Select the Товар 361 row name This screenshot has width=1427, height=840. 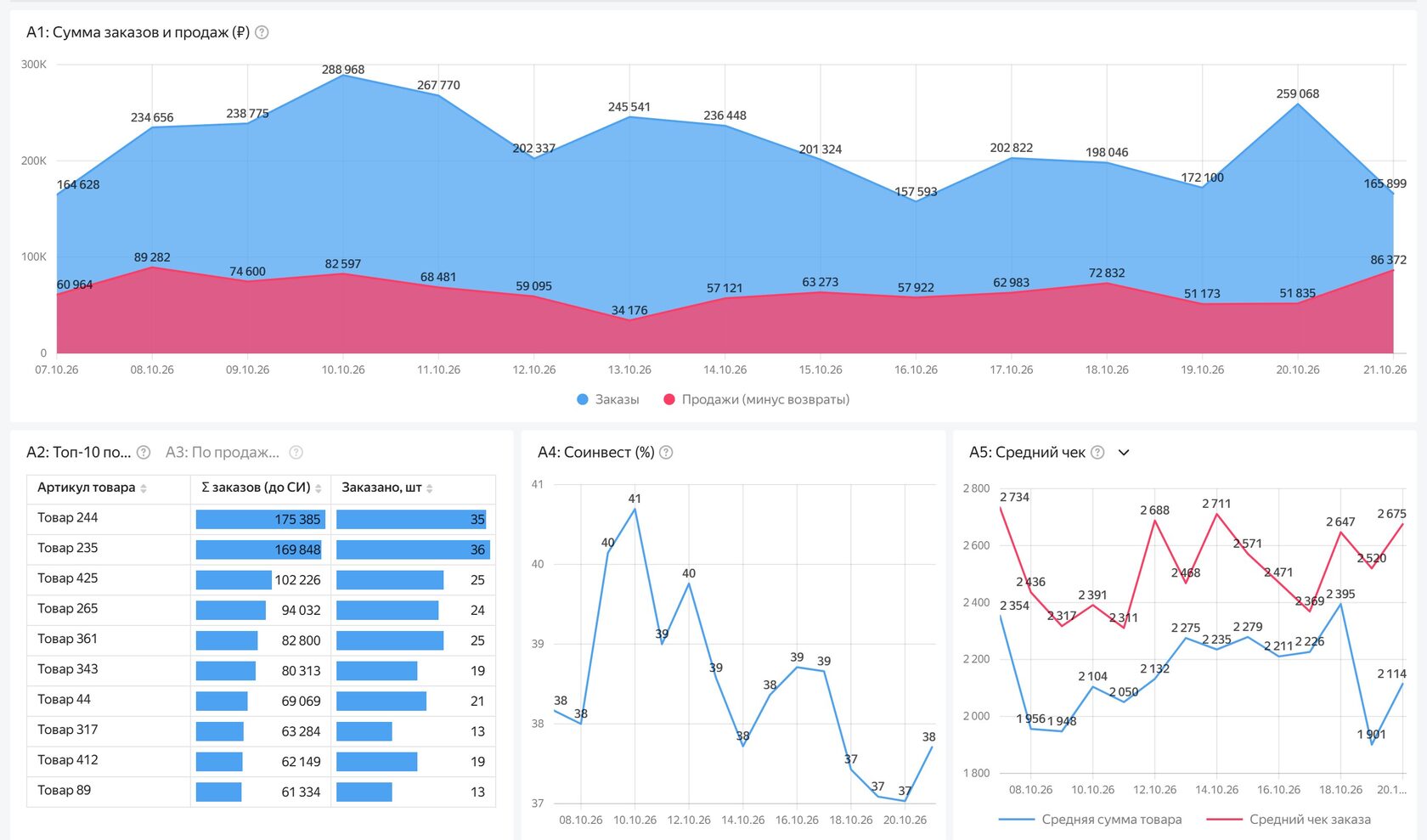68,639
